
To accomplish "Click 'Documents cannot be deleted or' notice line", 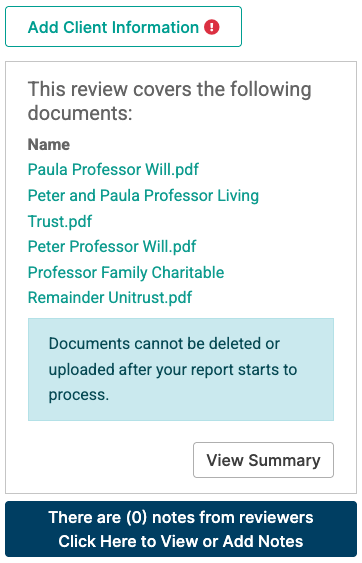I will [164, 344].
